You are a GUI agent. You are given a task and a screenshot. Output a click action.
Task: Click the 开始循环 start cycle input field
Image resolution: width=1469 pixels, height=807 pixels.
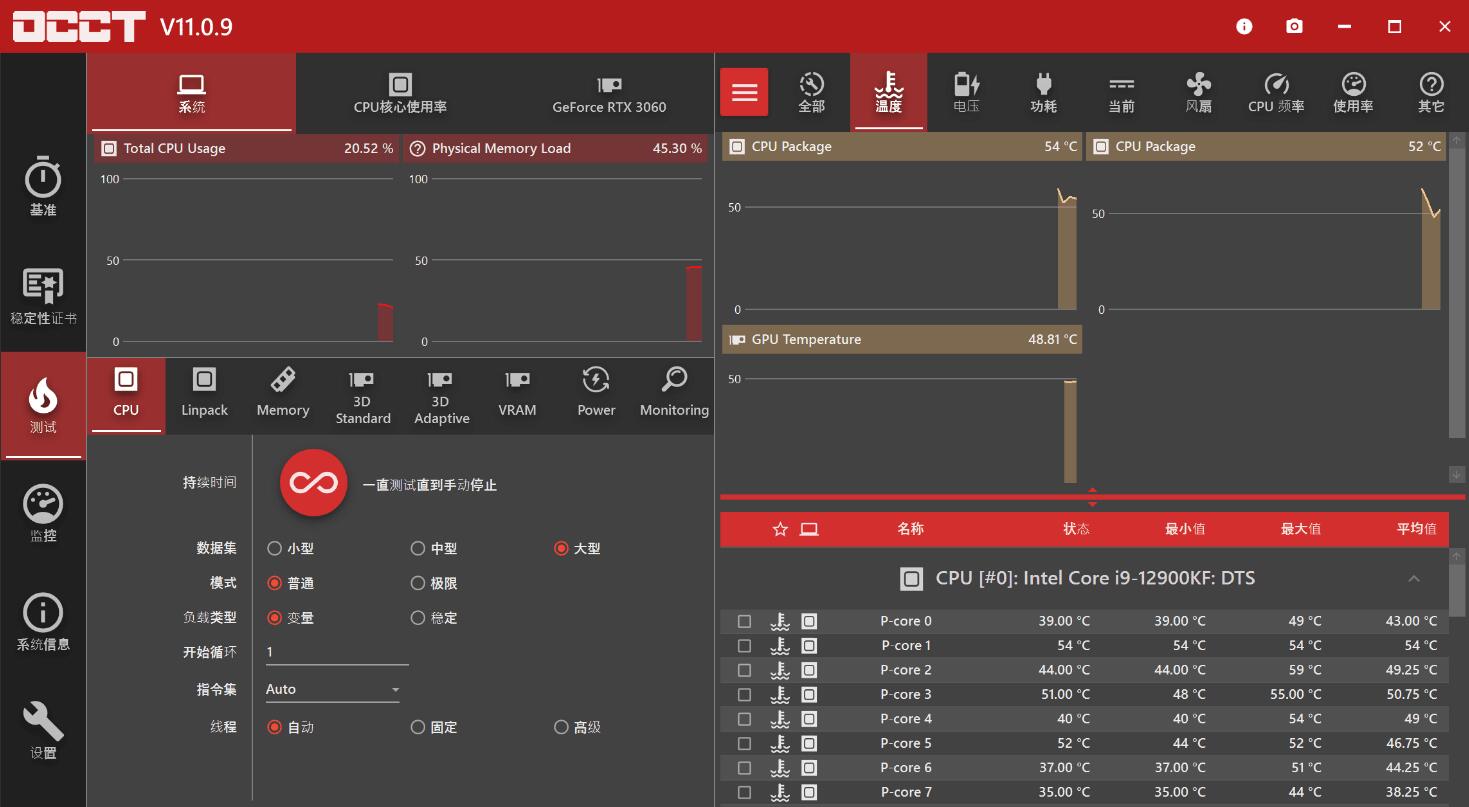pos(337,651)
